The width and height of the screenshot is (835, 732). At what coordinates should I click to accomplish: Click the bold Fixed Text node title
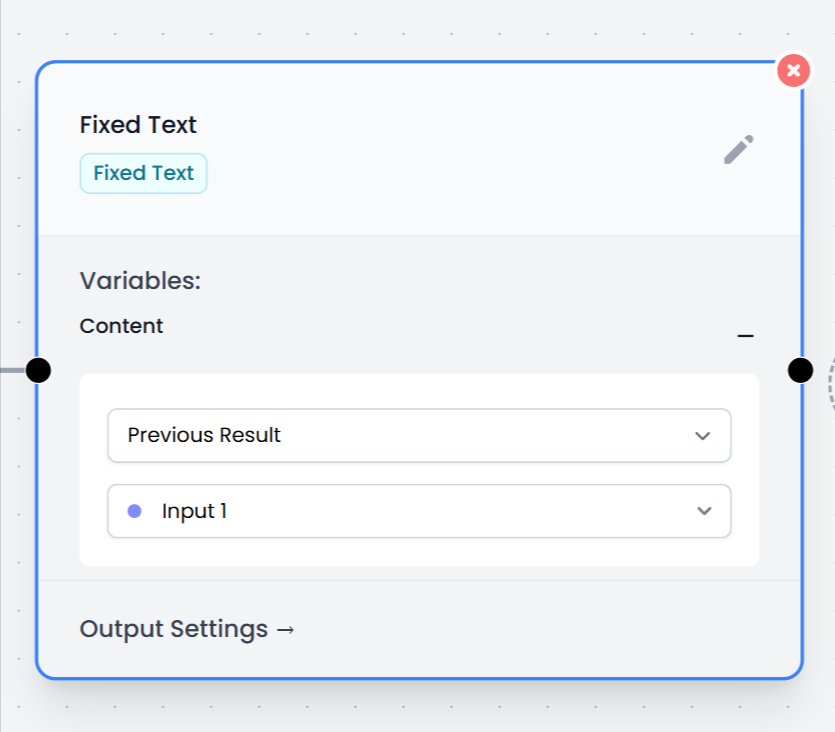(x=138, y=125)
